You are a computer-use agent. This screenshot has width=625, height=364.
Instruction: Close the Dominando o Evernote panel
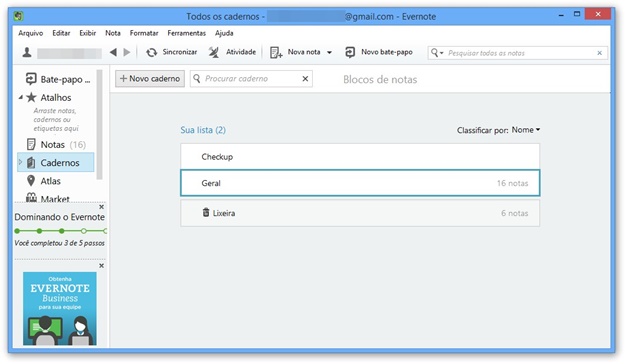point(102,207)
